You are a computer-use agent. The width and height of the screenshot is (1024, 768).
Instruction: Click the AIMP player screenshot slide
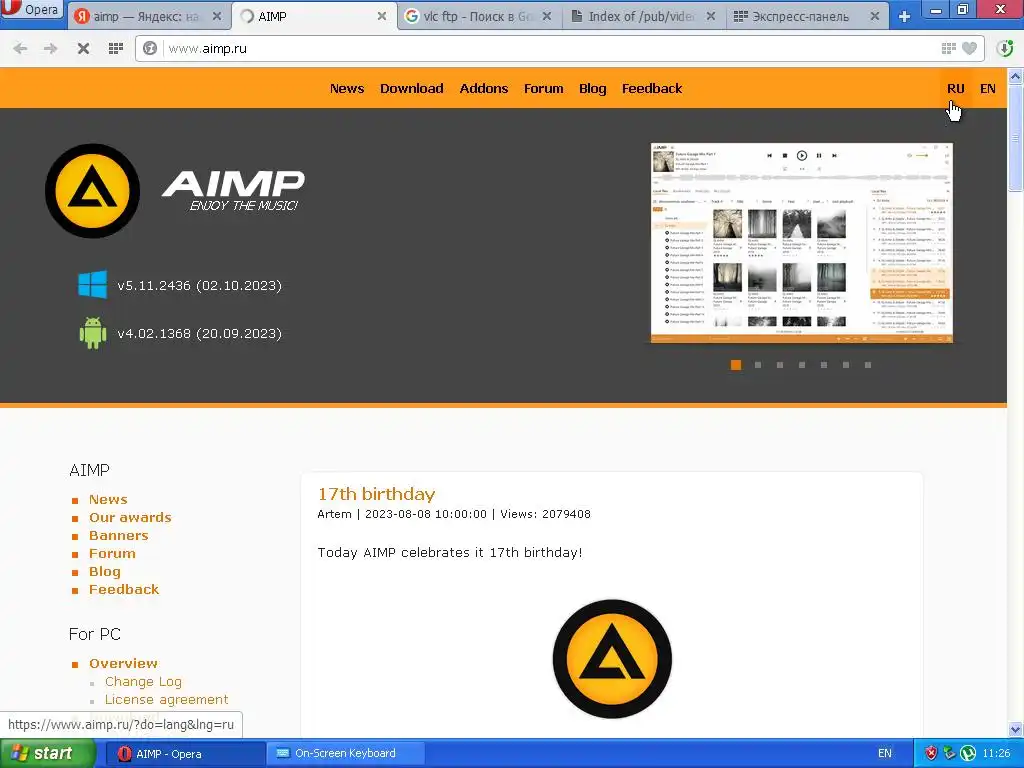click(802, 242)
